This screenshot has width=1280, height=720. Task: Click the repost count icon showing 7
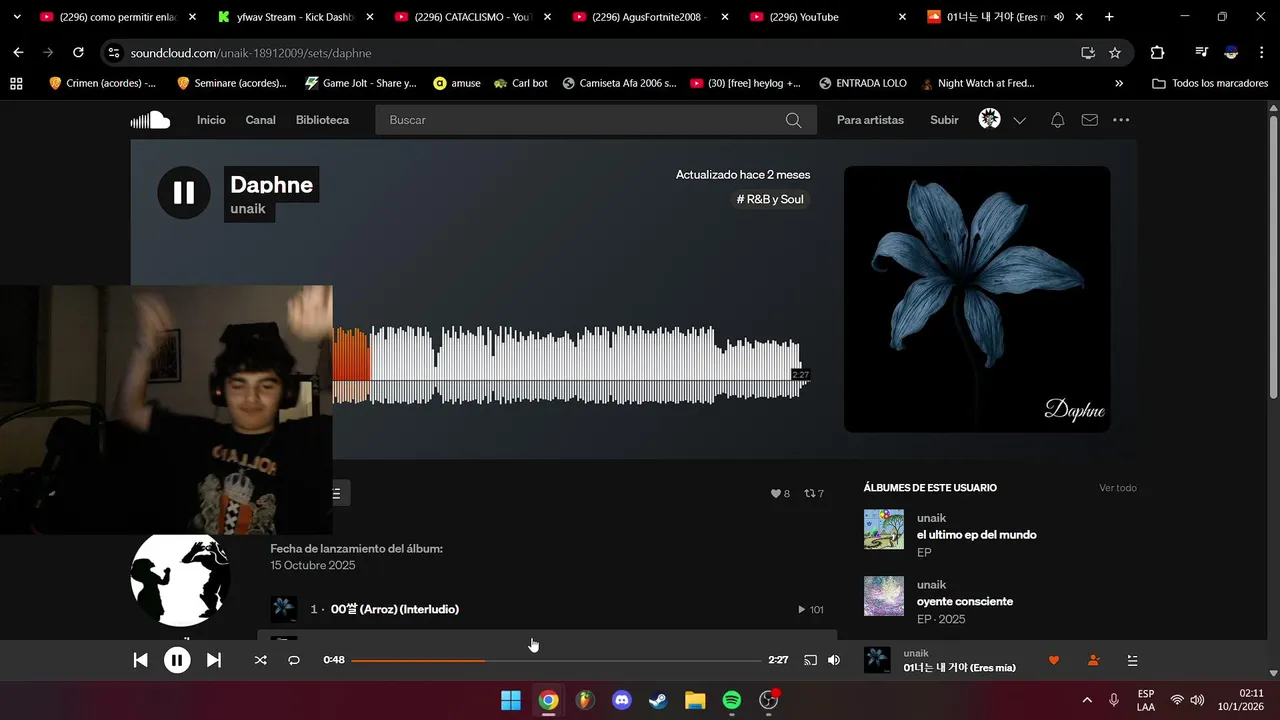point(814,493)
